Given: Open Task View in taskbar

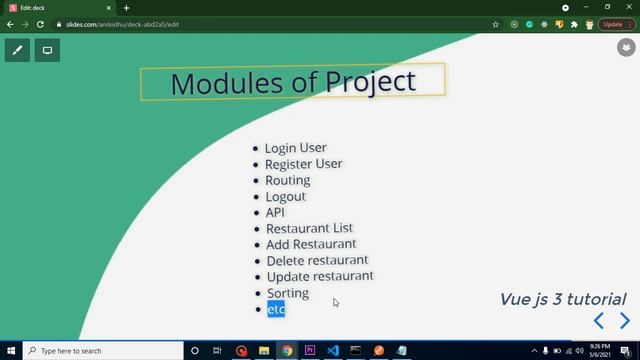Looking at the screenshot, I should pos(217,351).
